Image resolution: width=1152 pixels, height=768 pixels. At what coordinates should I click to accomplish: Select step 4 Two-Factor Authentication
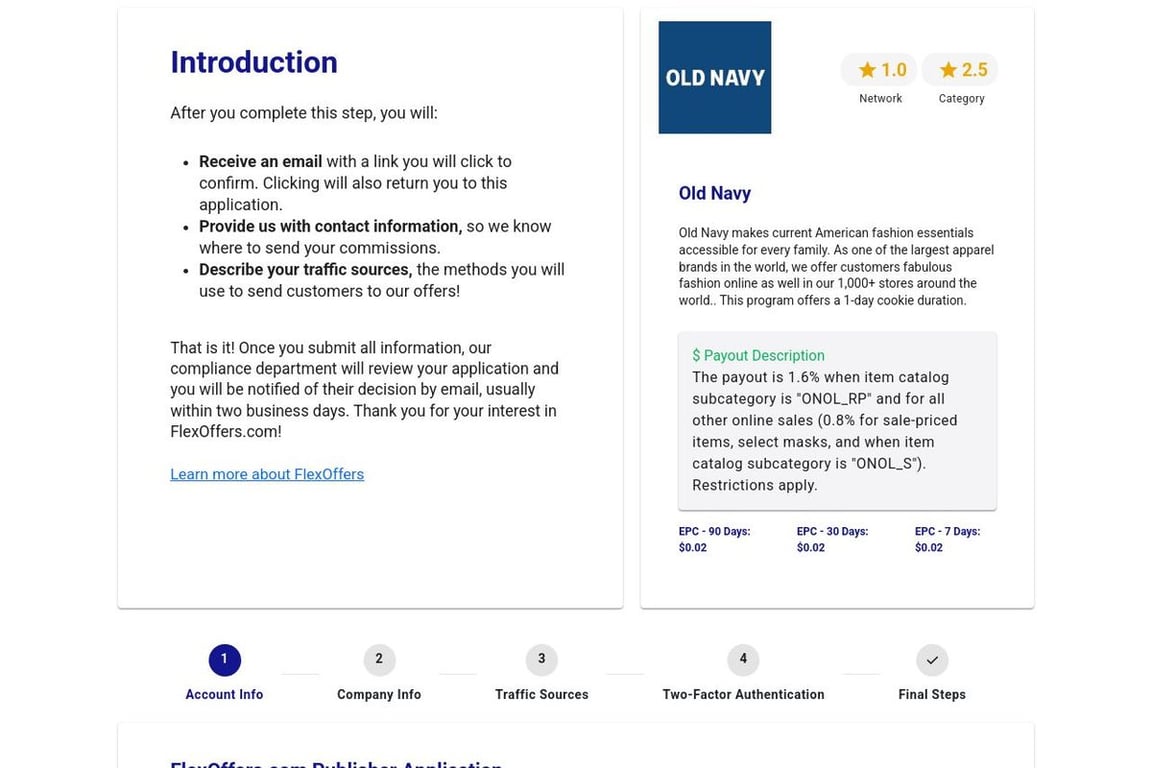click(743, 672)
